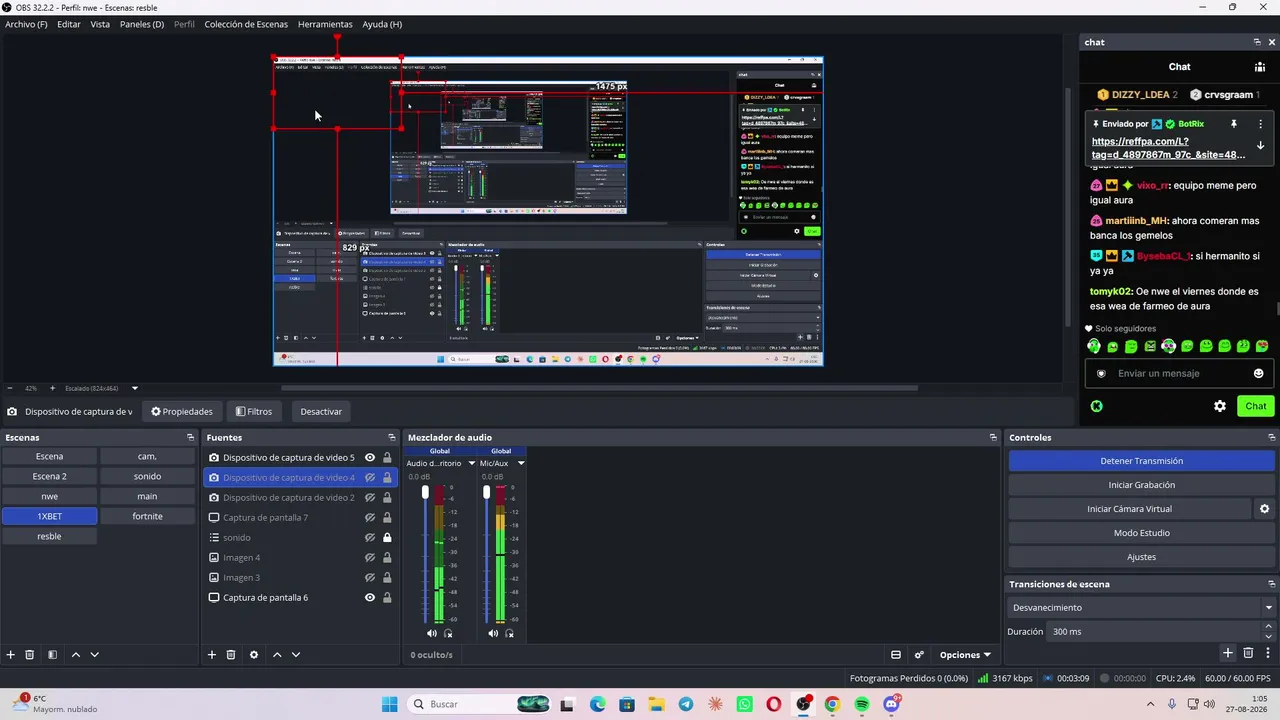Open the emoji picker in chat input
1280x720 pixels.
coord(1258,373)
